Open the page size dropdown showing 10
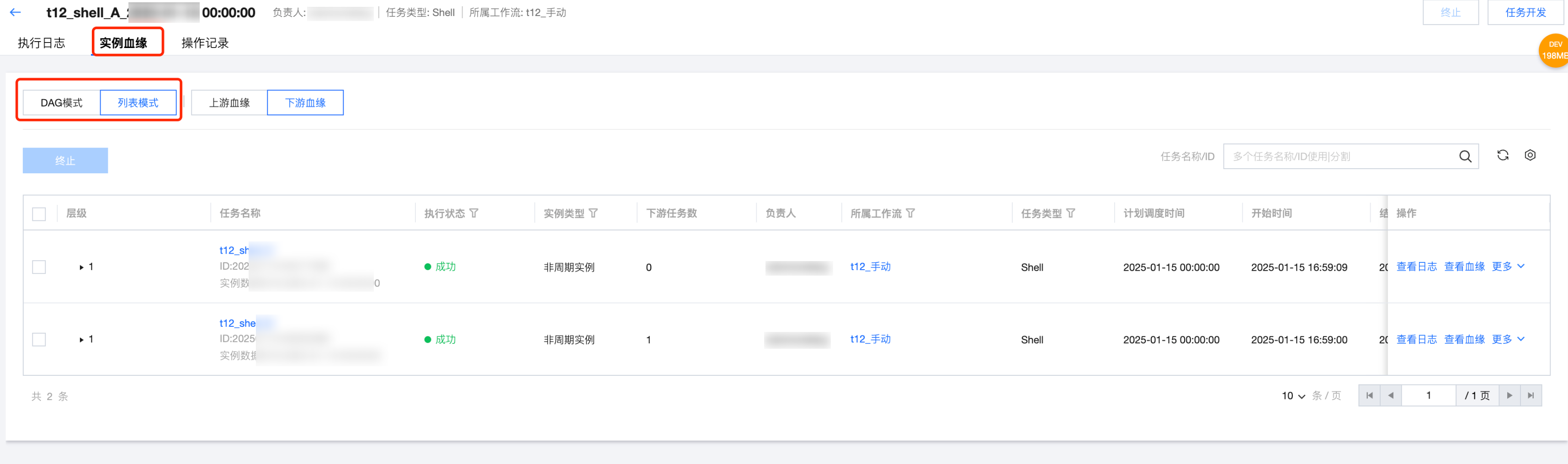1568x464 pixels. (1293, 396)
